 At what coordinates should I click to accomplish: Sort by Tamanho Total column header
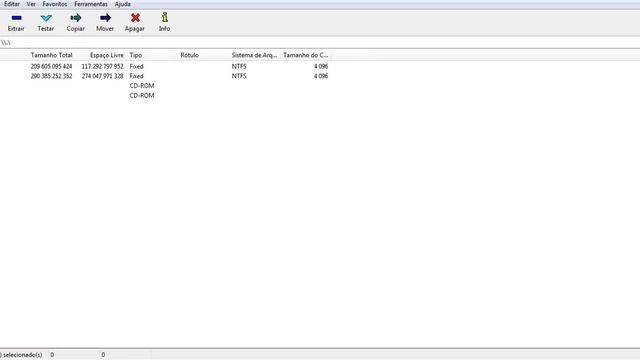[51, 55]
